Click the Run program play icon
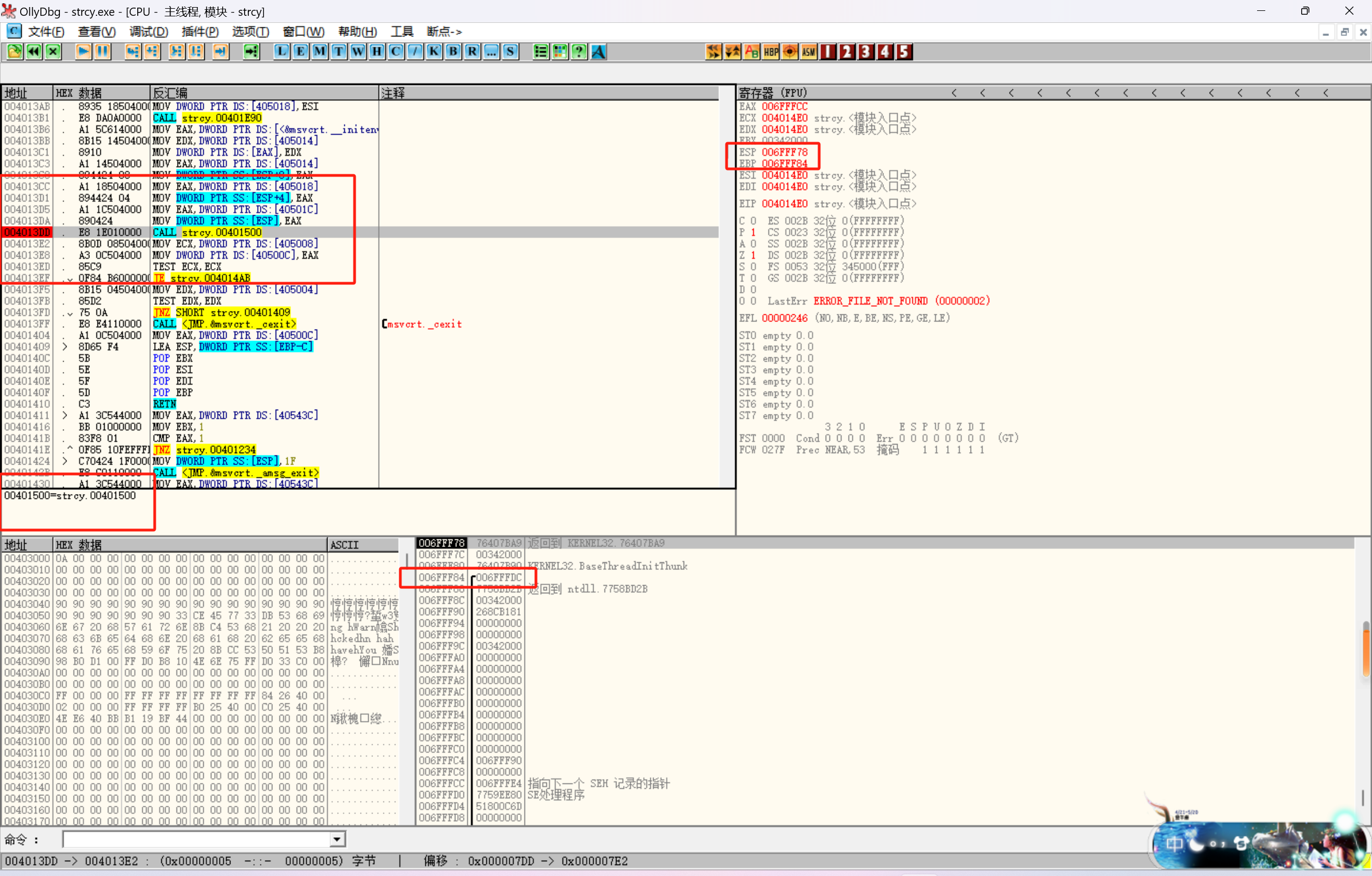The height and width of the screenshot is (876, 1372). coord(83,52)
